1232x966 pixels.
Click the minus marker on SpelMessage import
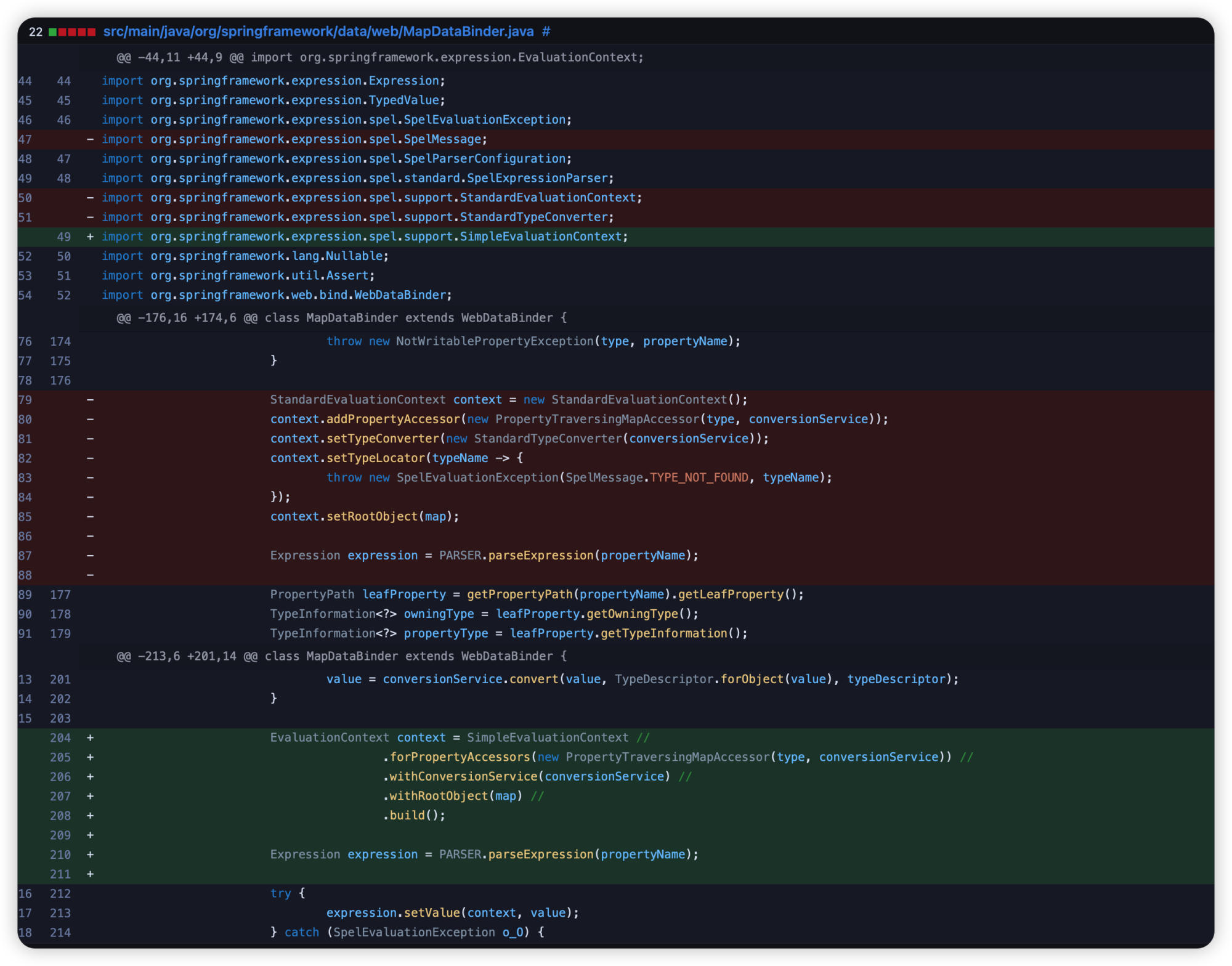[91, 139]
